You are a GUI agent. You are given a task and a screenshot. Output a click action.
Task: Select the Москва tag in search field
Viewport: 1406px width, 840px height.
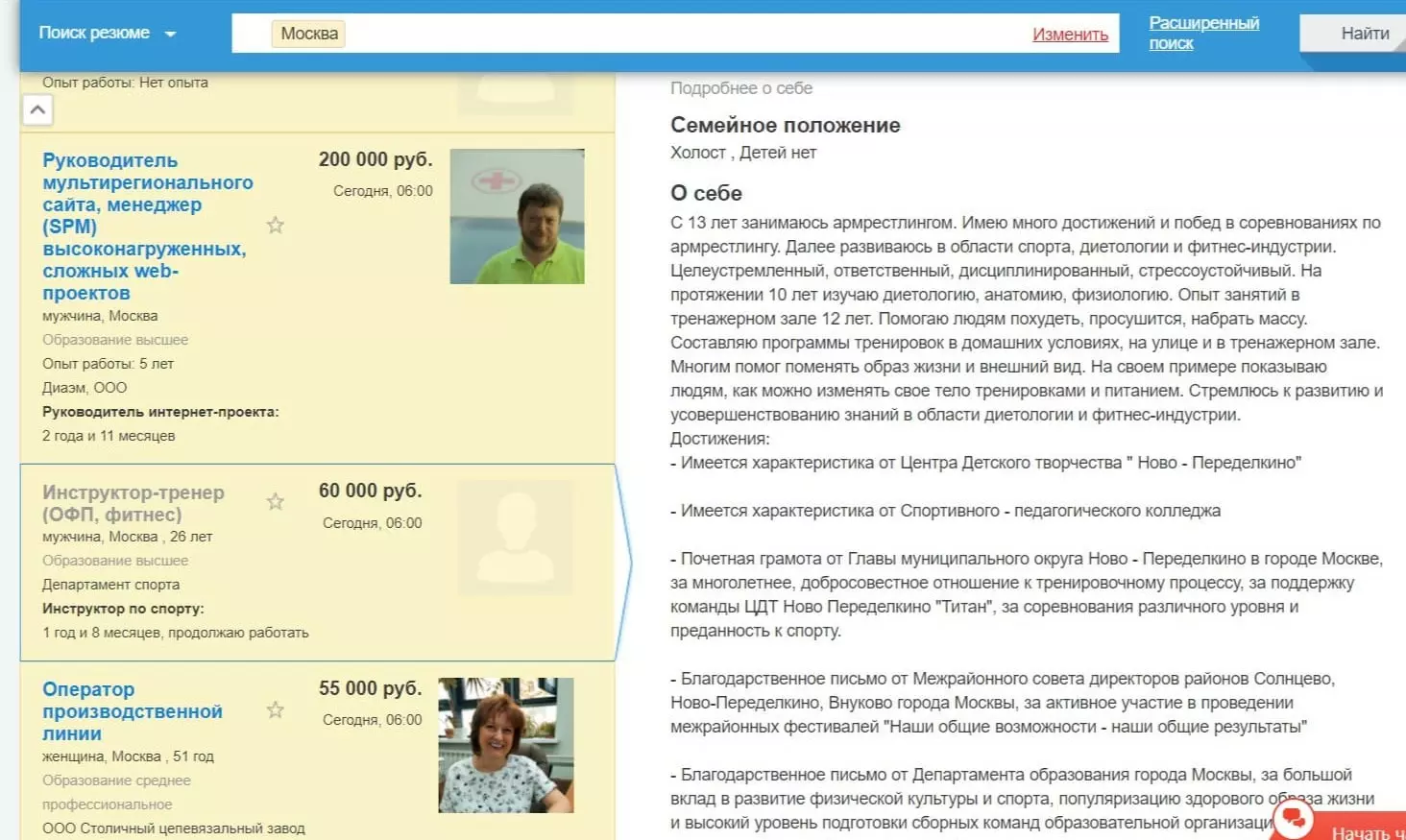tap(308, 34)
